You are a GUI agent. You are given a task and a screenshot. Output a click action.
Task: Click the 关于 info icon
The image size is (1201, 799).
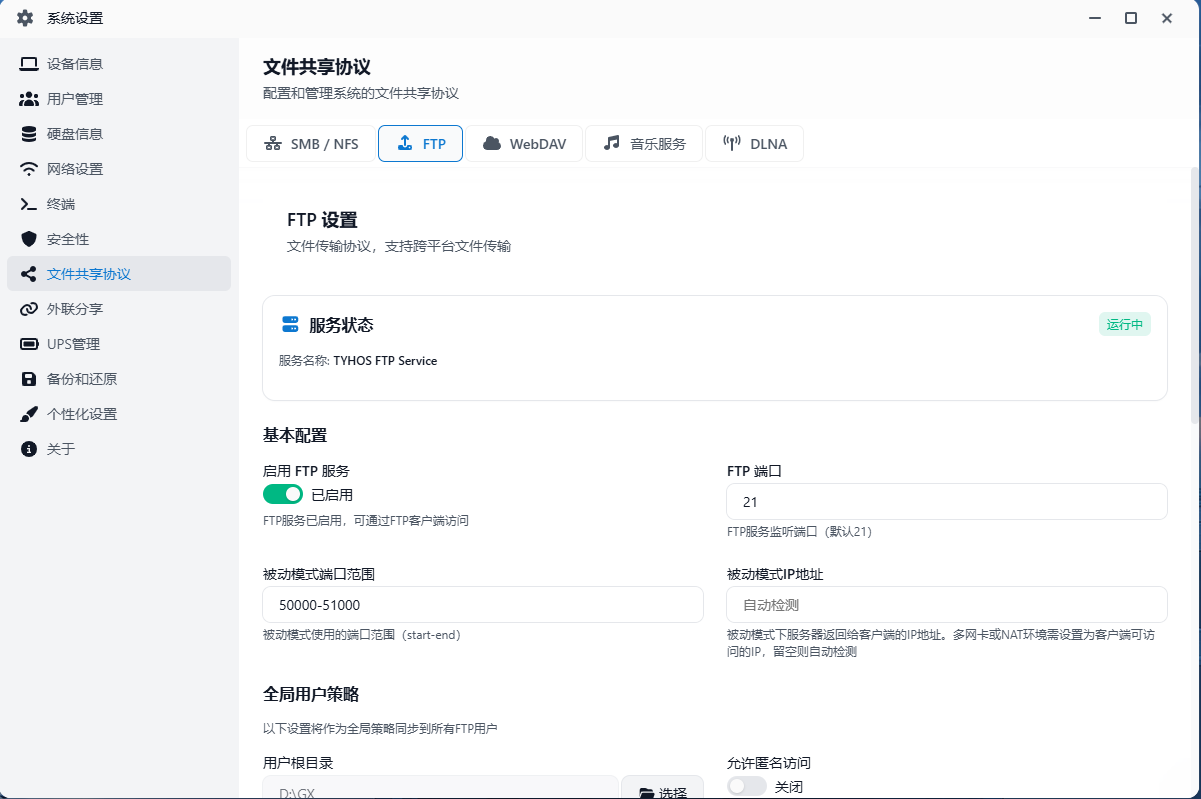coord(29,449)
